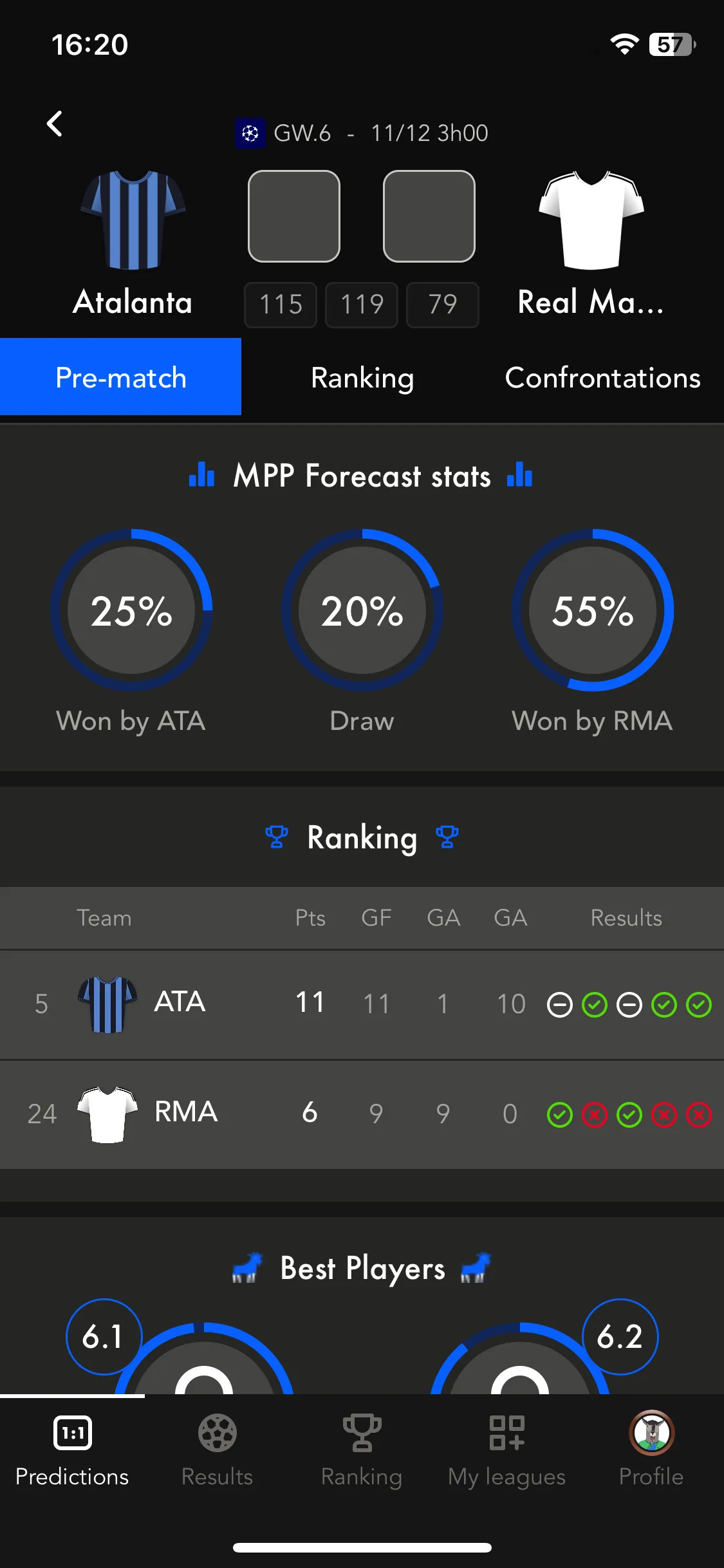This screenshot has height=1568, width=724.
Task: Open the Ranking trophy icon in bottom bar
Action: coord(362,1433)
